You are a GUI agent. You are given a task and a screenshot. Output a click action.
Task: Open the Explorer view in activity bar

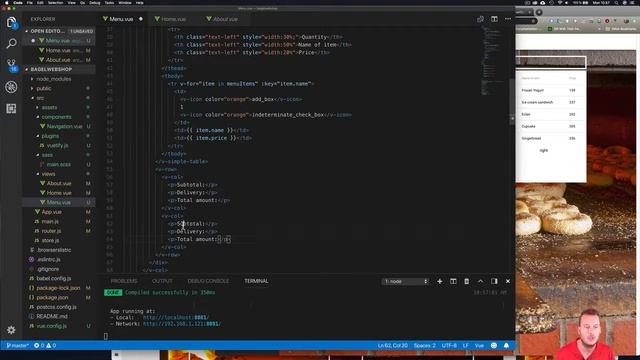(11, 22)
